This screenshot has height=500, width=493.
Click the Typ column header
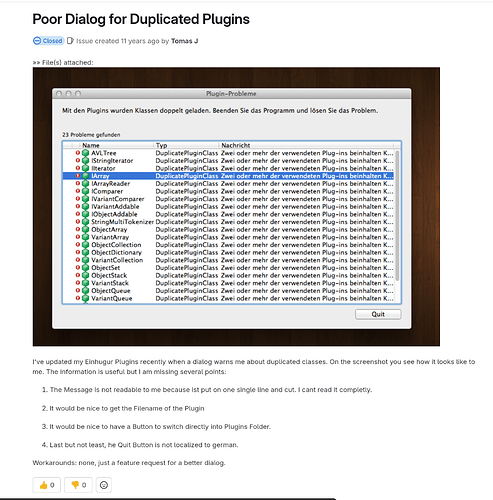186,145
